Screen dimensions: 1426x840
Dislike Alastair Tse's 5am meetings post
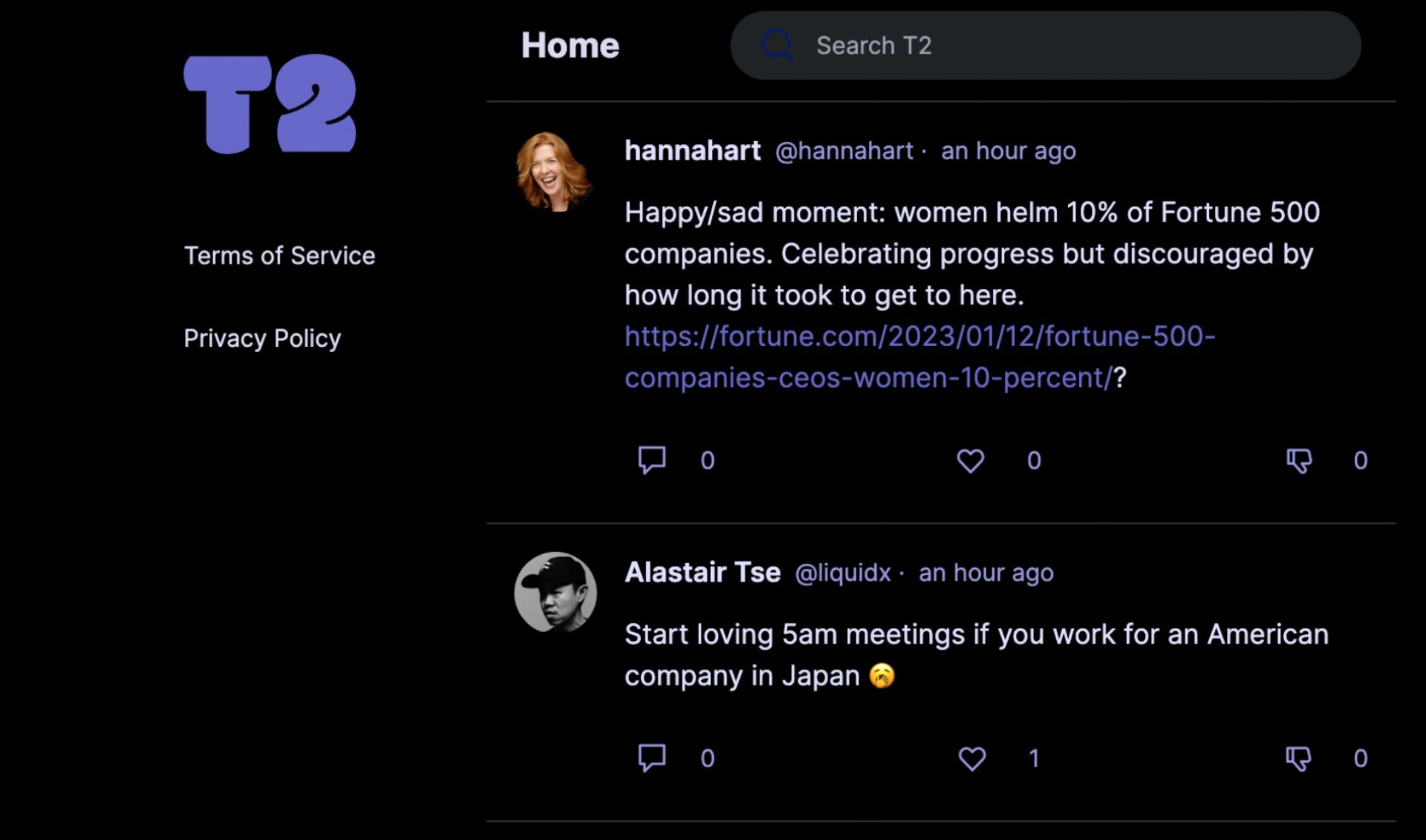tap(1300, 758)
